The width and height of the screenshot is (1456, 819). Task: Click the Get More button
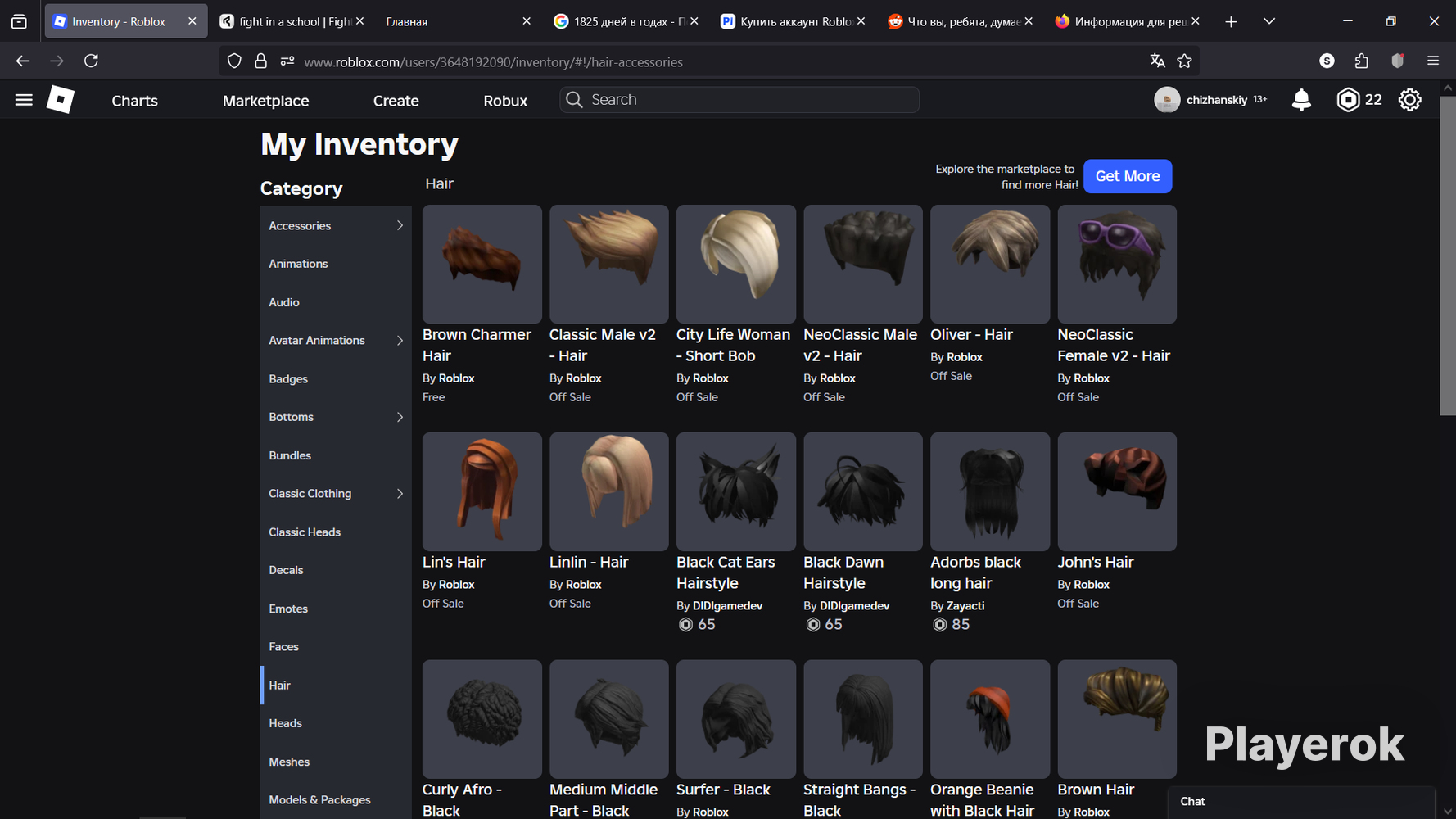pos(1128,176)
